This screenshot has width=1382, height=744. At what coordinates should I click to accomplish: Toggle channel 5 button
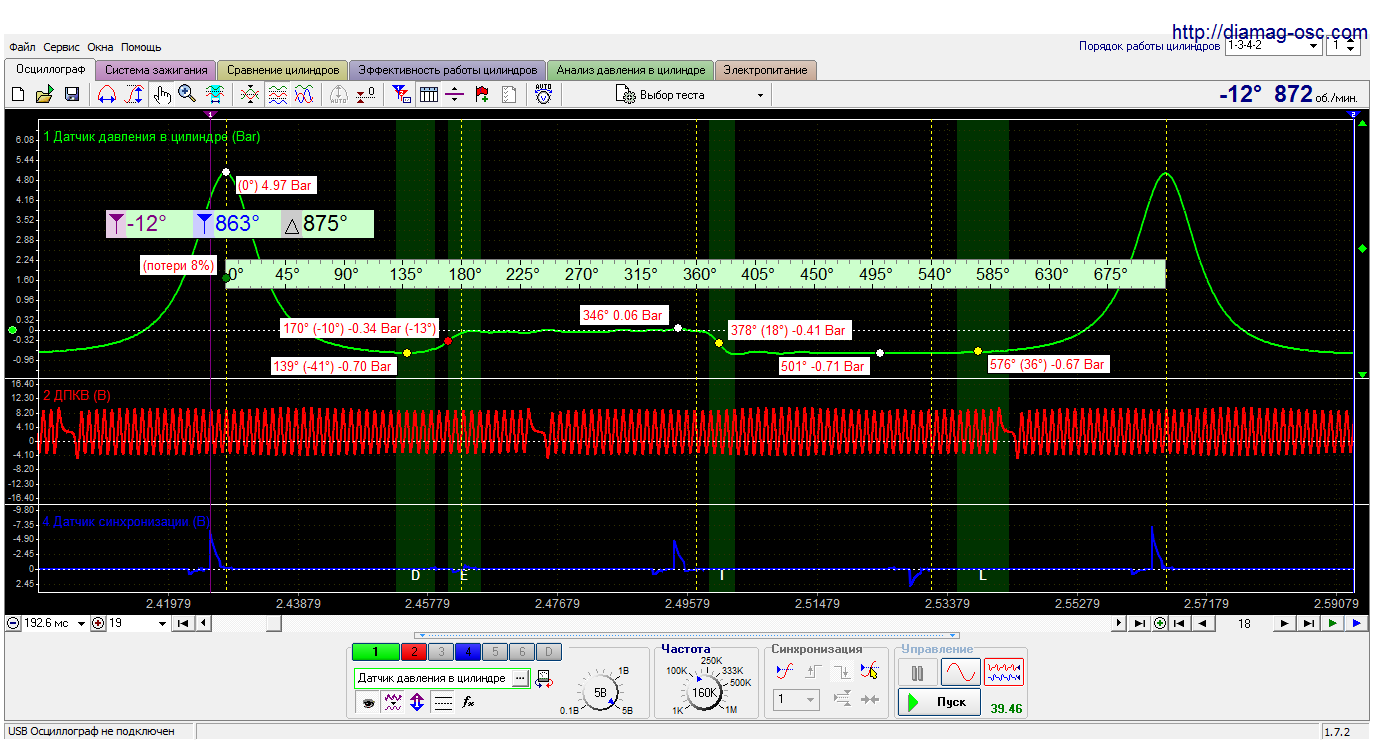(x=494, y=652)
